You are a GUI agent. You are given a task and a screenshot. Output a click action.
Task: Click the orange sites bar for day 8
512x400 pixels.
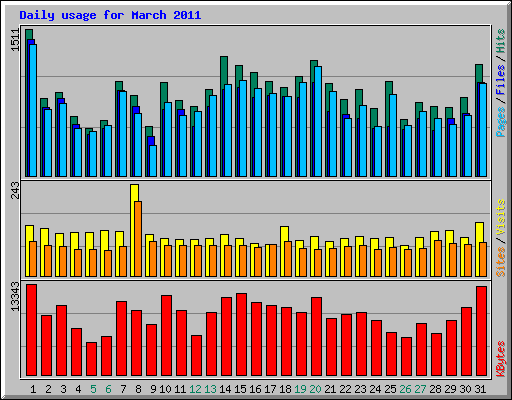point(138,239)
